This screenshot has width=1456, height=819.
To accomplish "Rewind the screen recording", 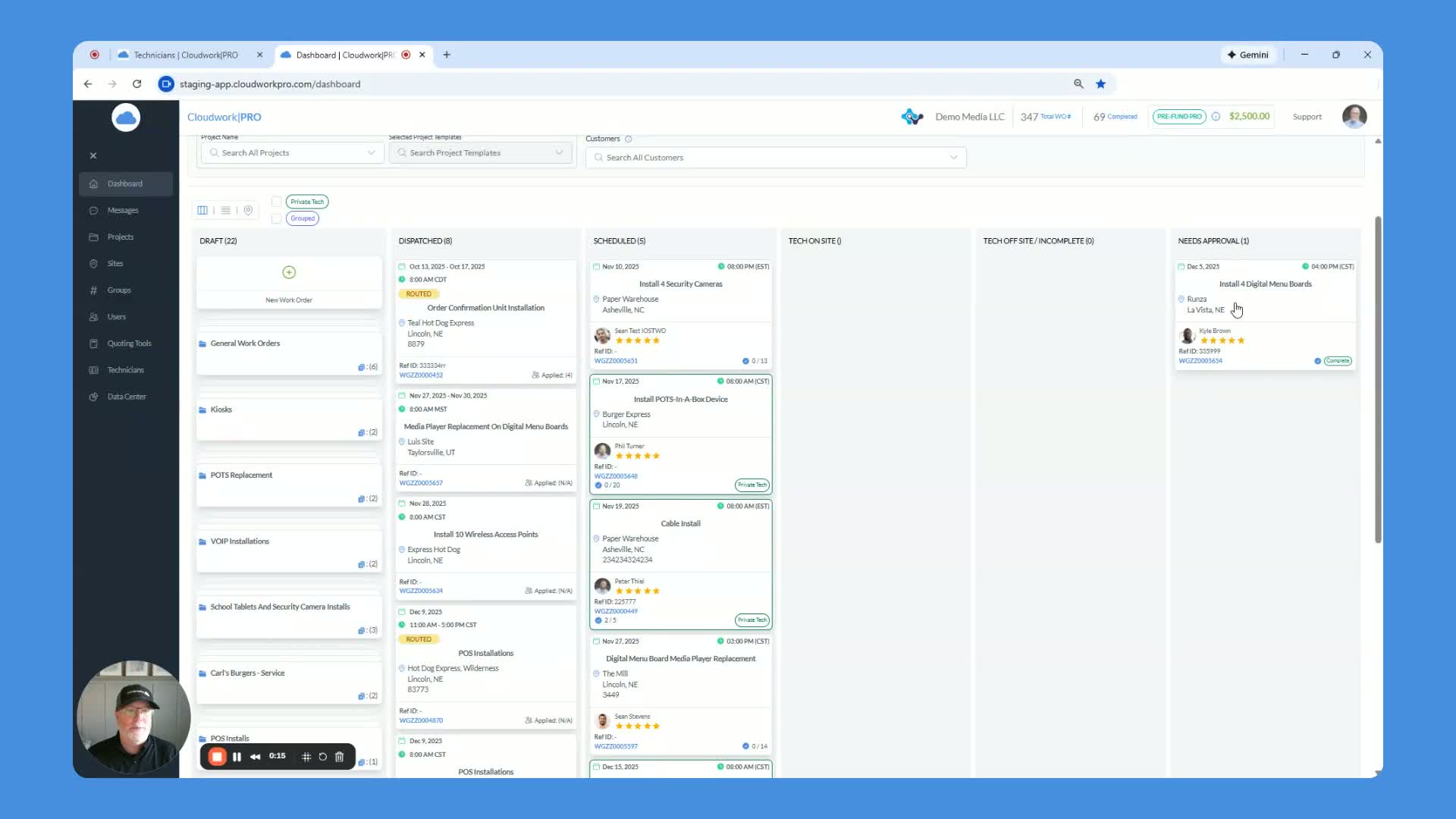I will click(256, 757).
